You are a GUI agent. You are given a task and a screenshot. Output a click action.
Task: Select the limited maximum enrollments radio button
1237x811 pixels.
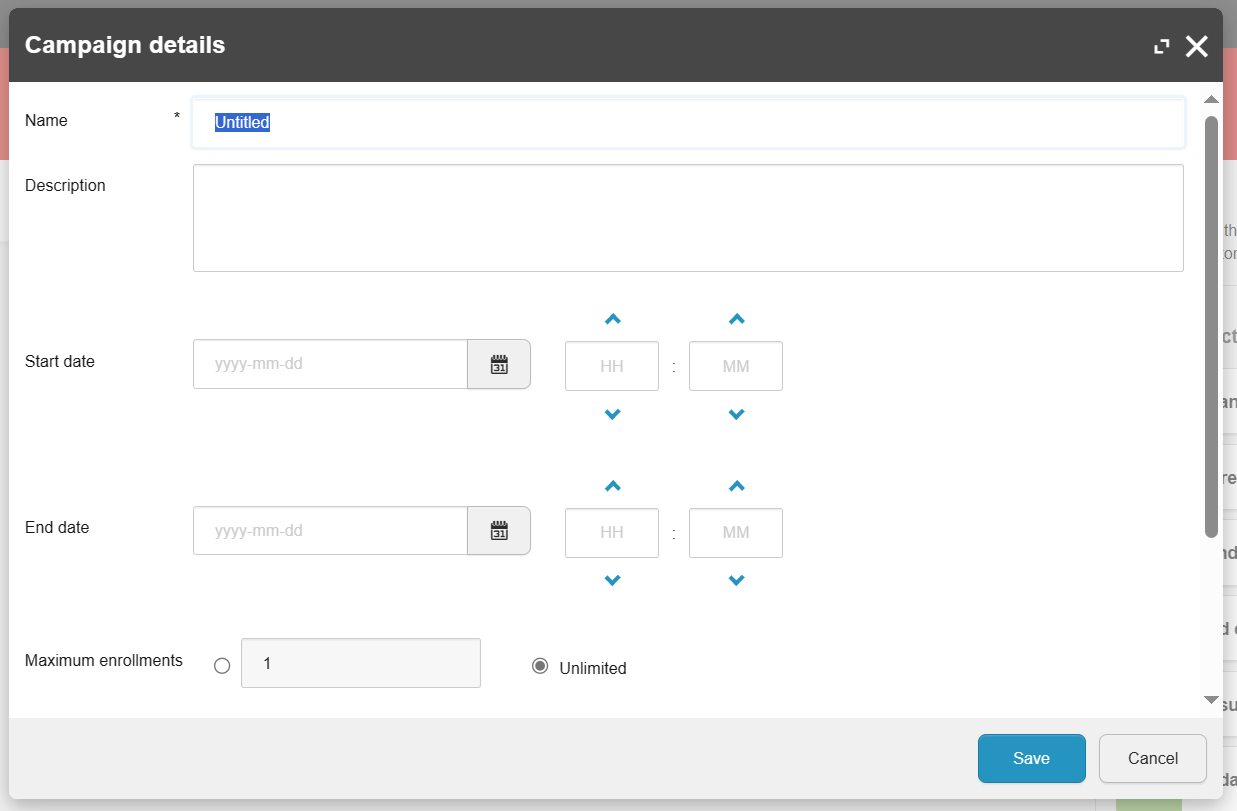[222, 666]
